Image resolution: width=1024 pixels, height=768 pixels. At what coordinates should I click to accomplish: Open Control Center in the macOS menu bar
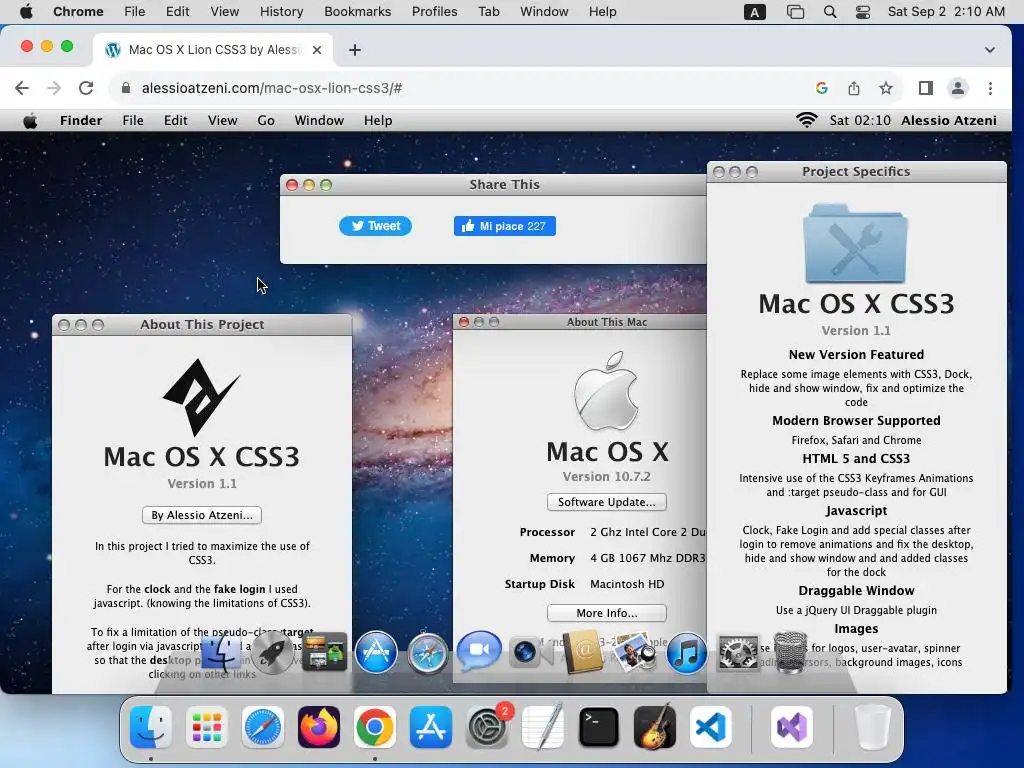(863, 12)
